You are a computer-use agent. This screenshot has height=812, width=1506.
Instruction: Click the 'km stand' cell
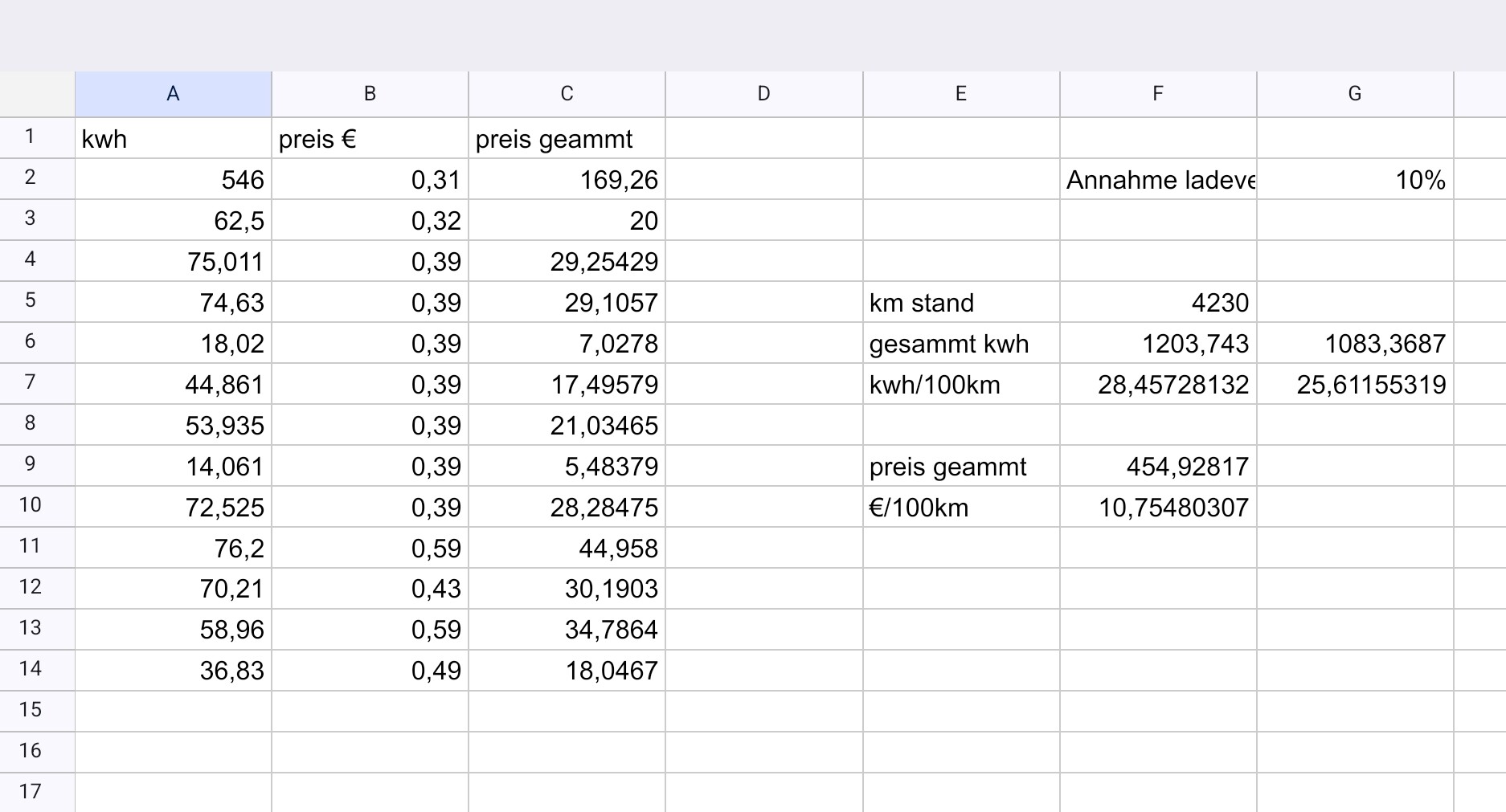960,303
